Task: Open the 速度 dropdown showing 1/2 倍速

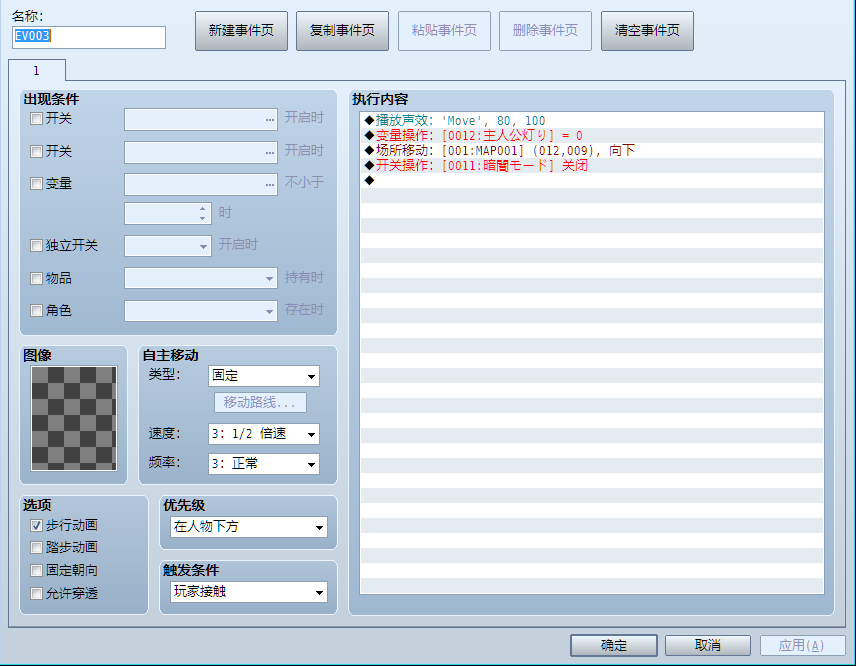Action: [x=264, y=434]
